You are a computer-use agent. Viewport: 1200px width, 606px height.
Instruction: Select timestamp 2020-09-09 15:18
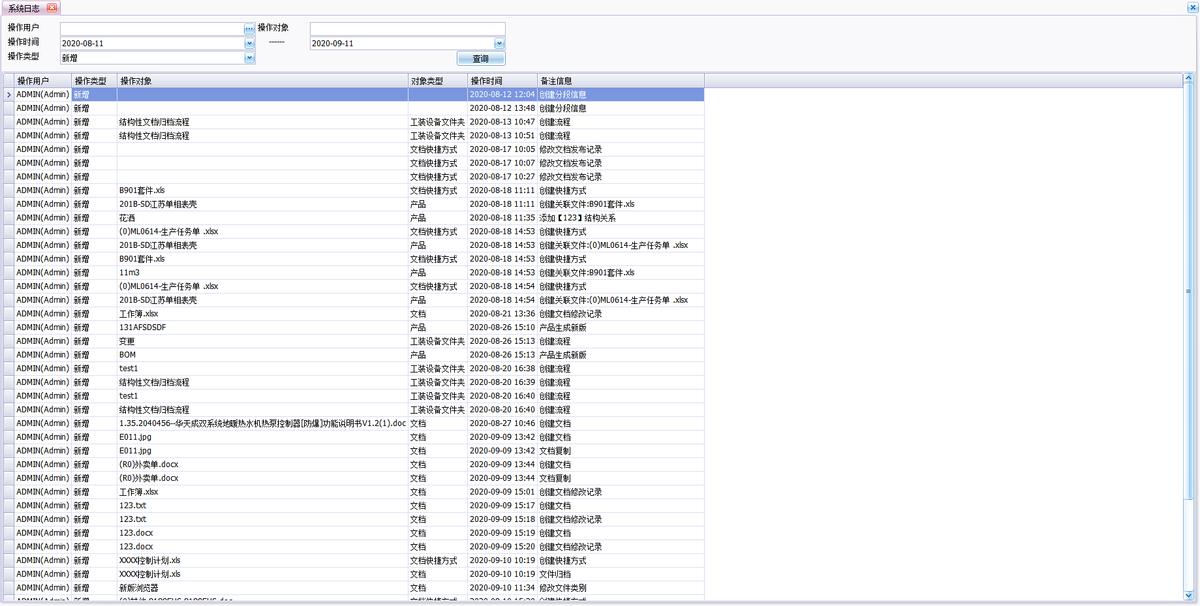502,519
